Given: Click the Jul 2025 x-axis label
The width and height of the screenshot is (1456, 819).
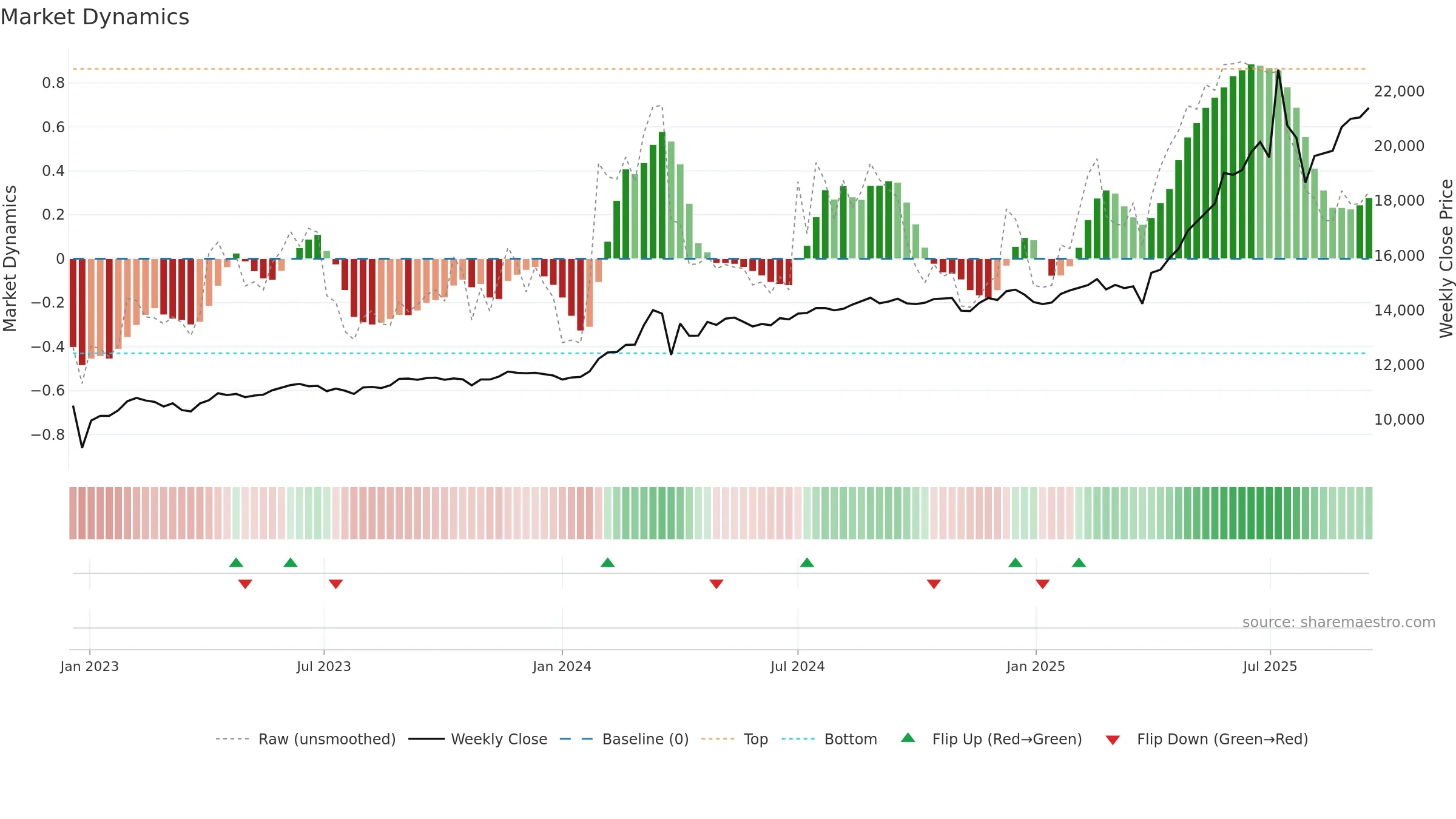Looking at the screenshot, I should (x=1270, y=666).
